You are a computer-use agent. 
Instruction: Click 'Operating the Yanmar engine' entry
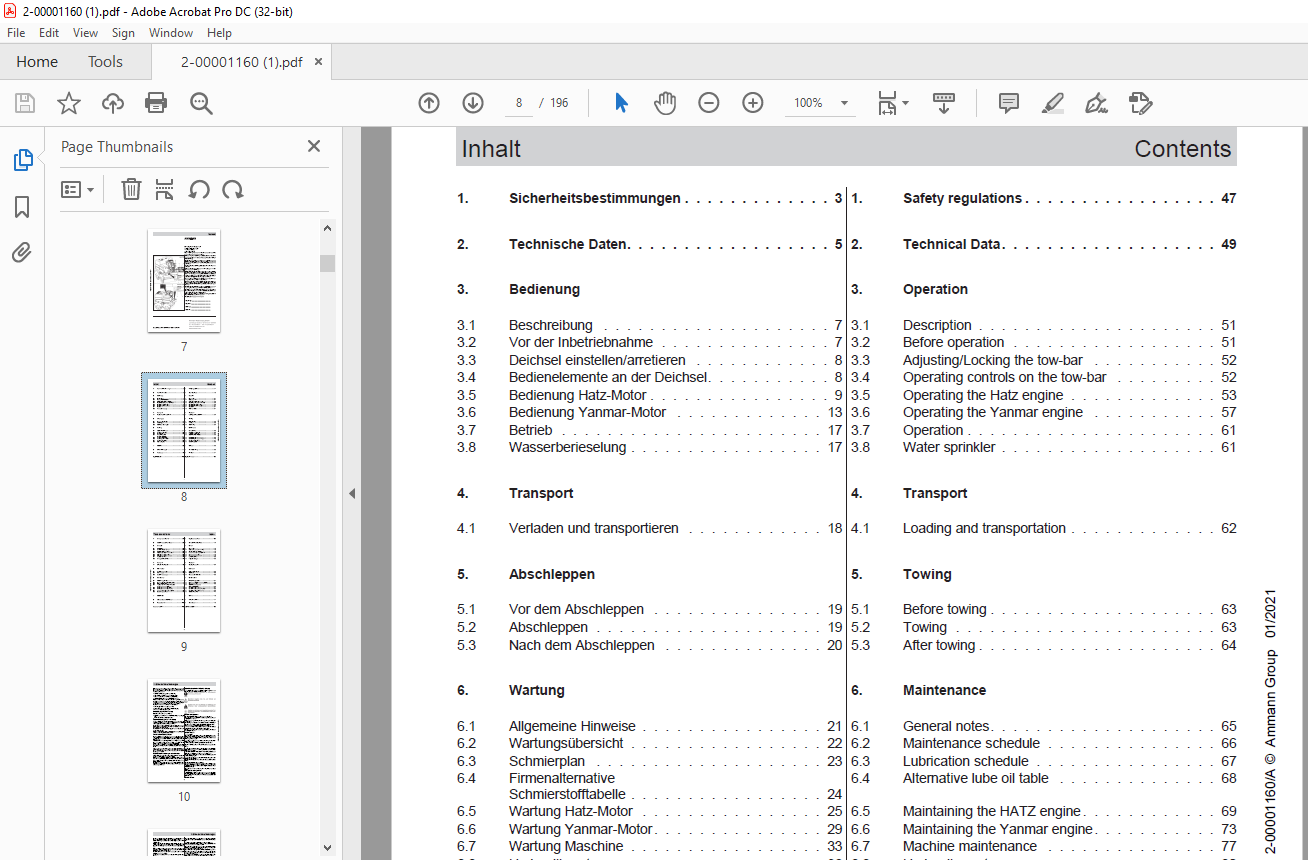click(x=993, y=412)
